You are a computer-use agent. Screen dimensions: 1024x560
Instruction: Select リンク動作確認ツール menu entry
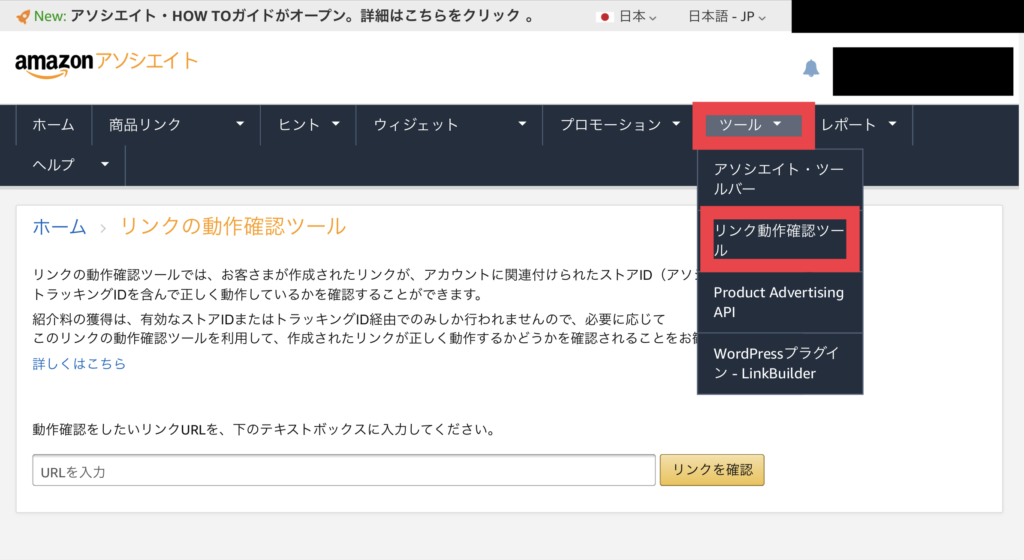click(x=780, y=240)
